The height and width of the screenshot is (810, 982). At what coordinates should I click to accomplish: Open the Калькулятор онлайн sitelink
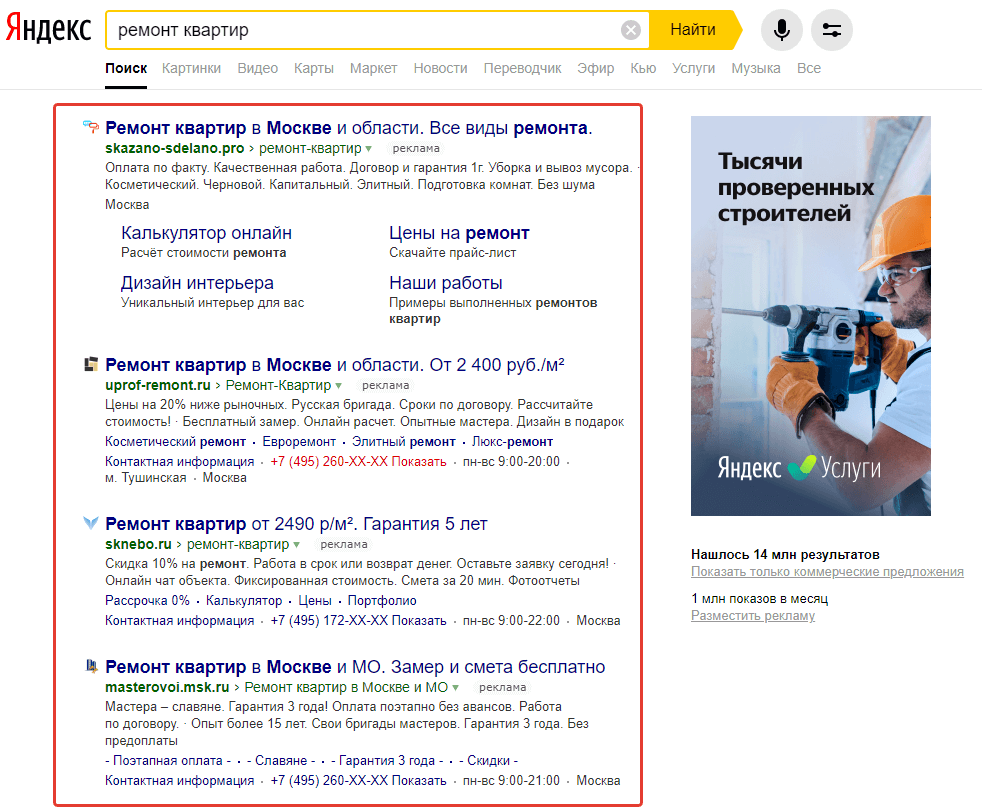click(x=206, y=233)
